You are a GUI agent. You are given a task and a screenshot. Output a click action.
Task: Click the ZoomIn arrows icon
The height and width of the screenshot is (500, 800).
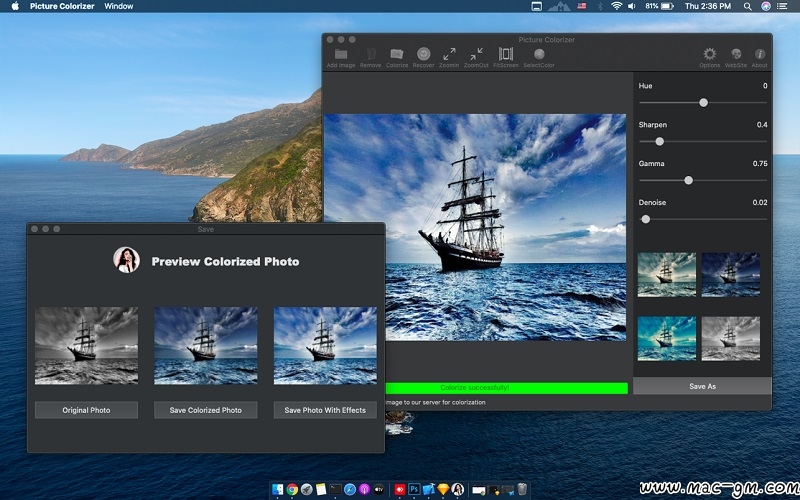(449, 54)
